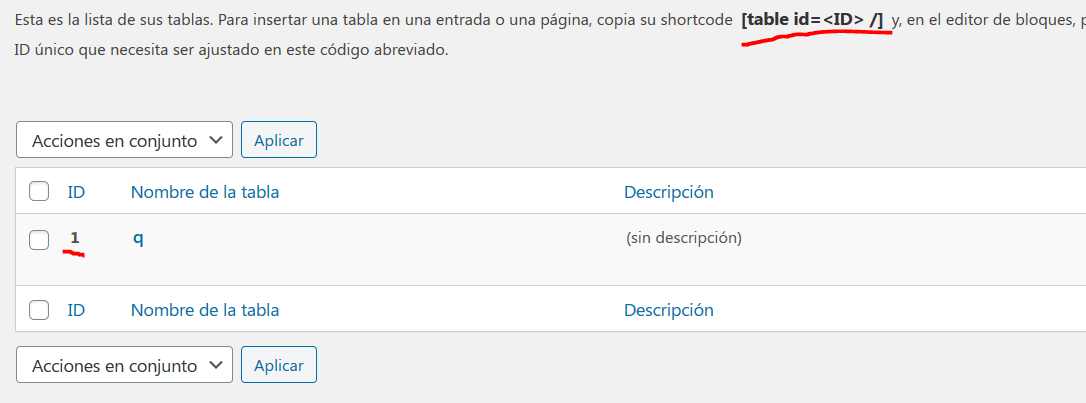Tick the select-all checkbox in table footer
1086x403 pixels.
click(x=39, y=310)
